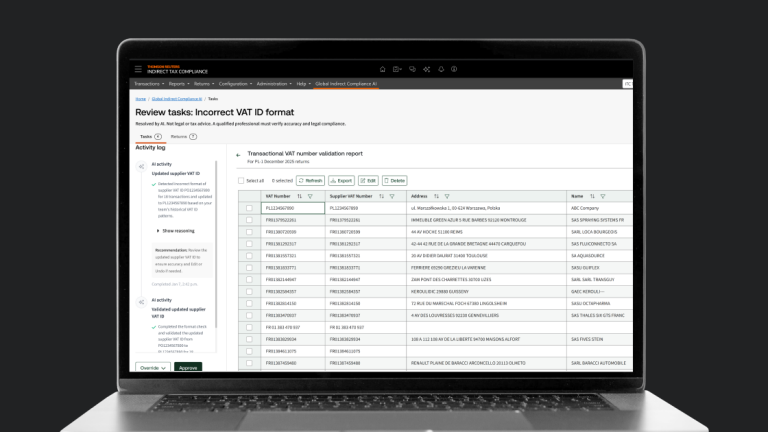Viewport: 768px width, 432px height.
Task: Open the task list icon in header
Action: 397,69
